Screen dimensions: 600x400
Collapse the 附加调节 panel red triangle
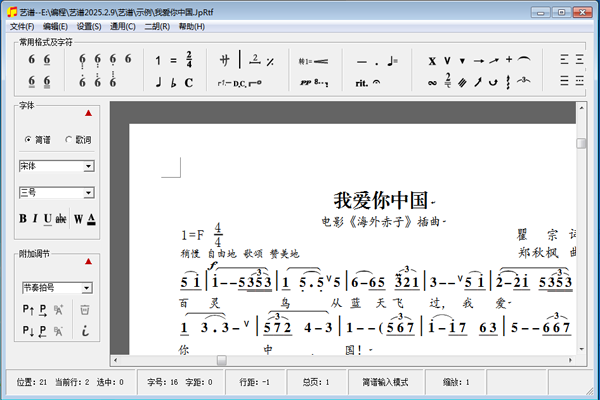tap(88, 261)
